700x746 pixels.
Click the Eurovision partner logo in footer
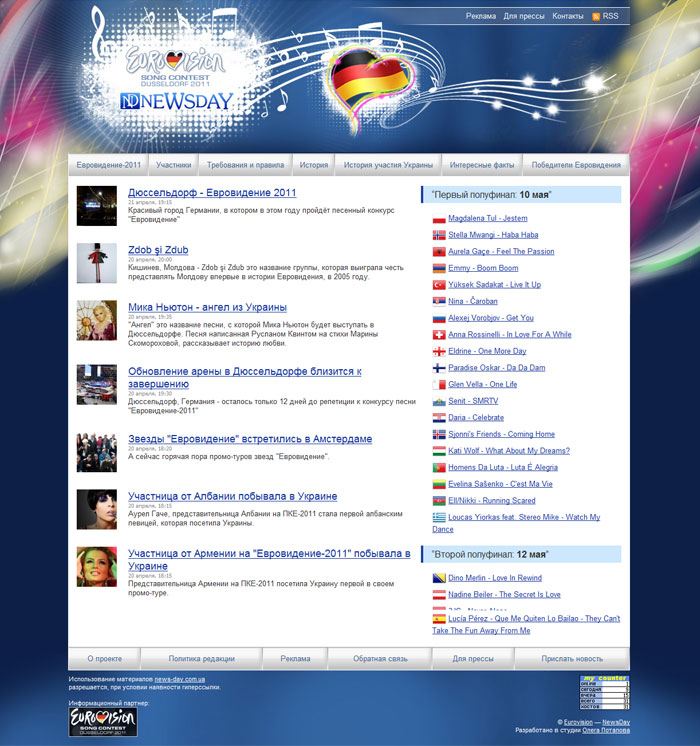(x=103, y=722)
